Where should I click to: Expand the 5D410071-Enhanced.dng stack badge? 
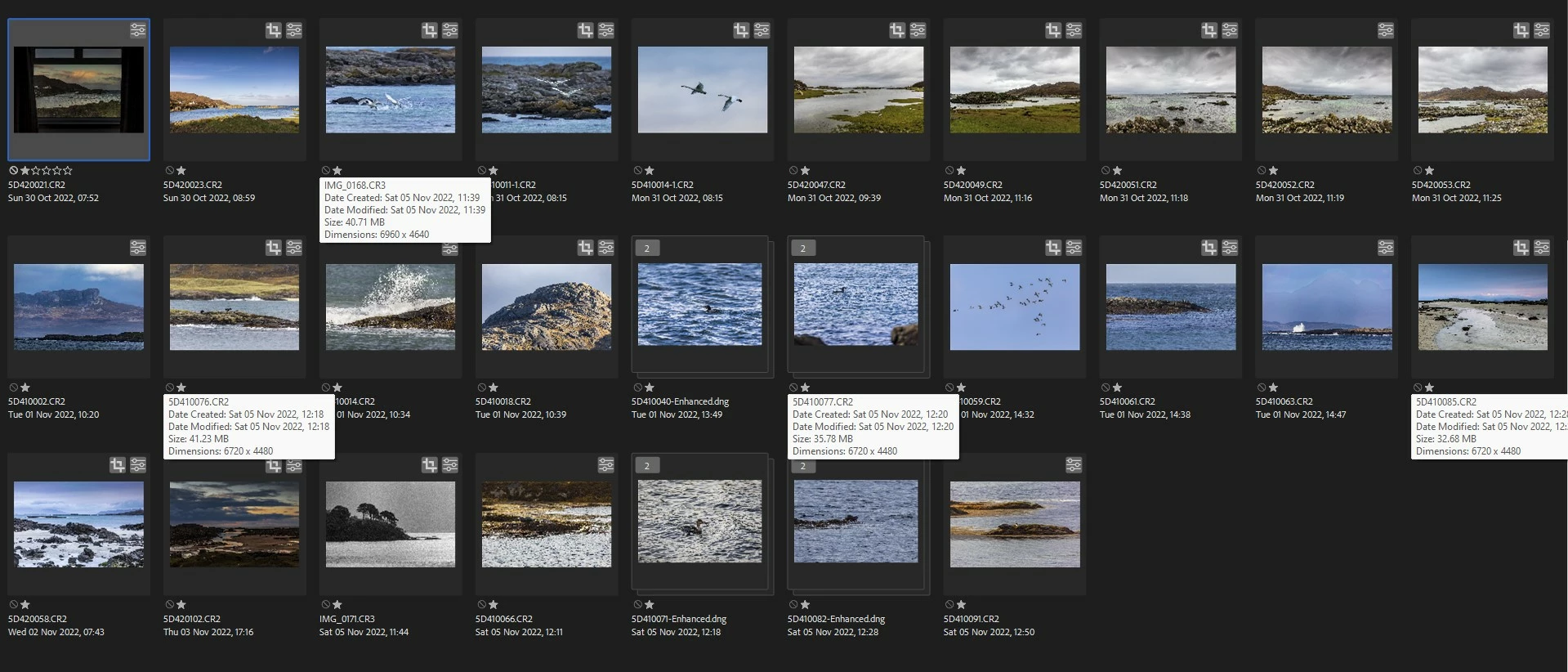pos(647,465)
